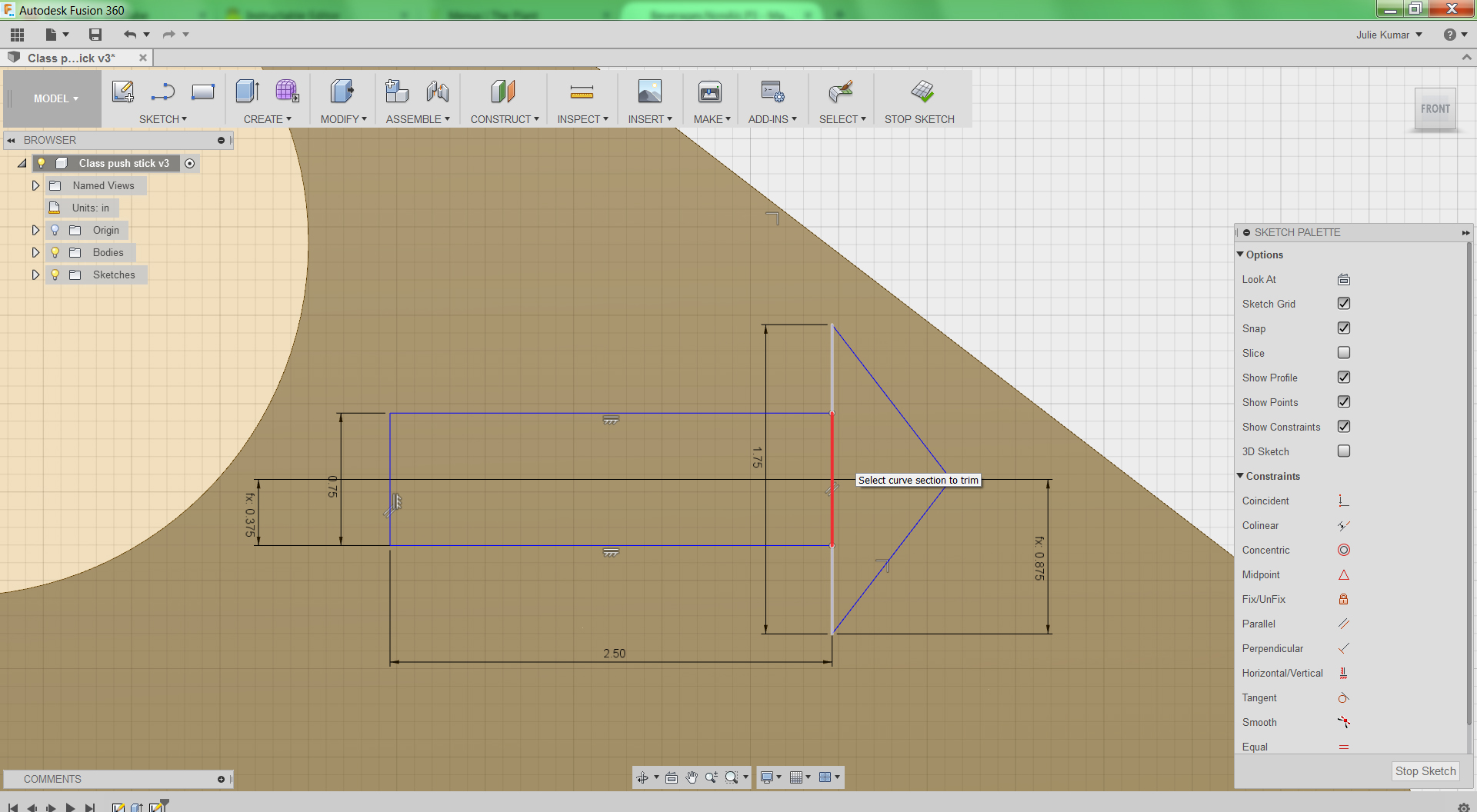Toggle Sketches folder visibility lightbulb
The image size is (1477, 812).
(x=55, y=275)
